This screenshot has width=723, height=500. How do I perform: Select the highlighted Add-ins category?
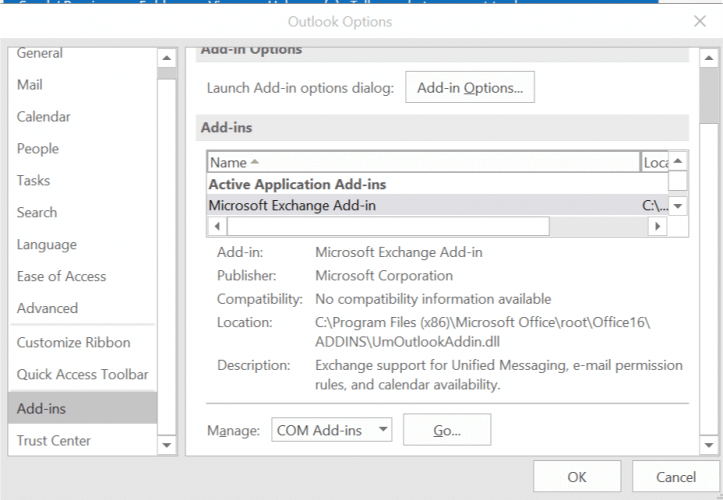coord(82,408)
